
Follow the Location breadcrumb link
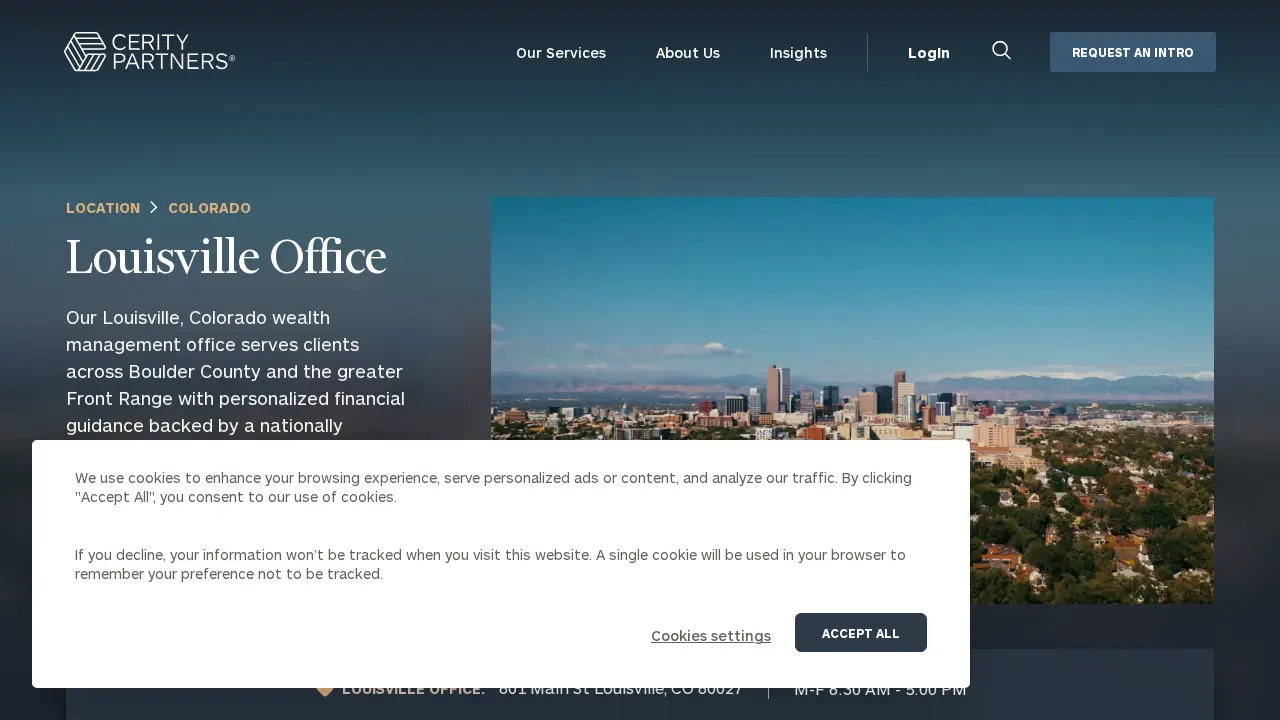click(103, 208)
